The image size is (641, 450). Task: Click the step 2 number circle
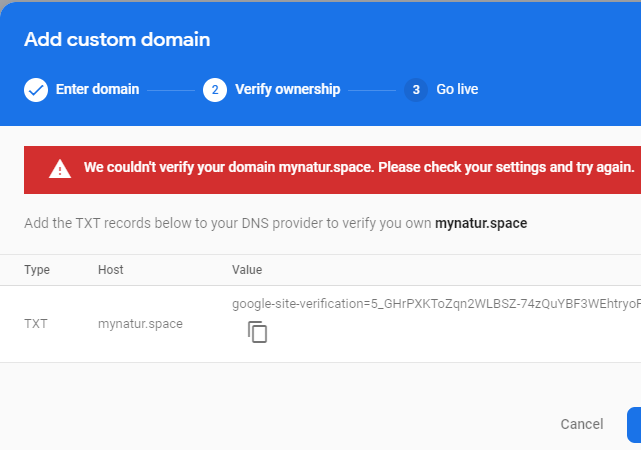(x=214, y=90)
